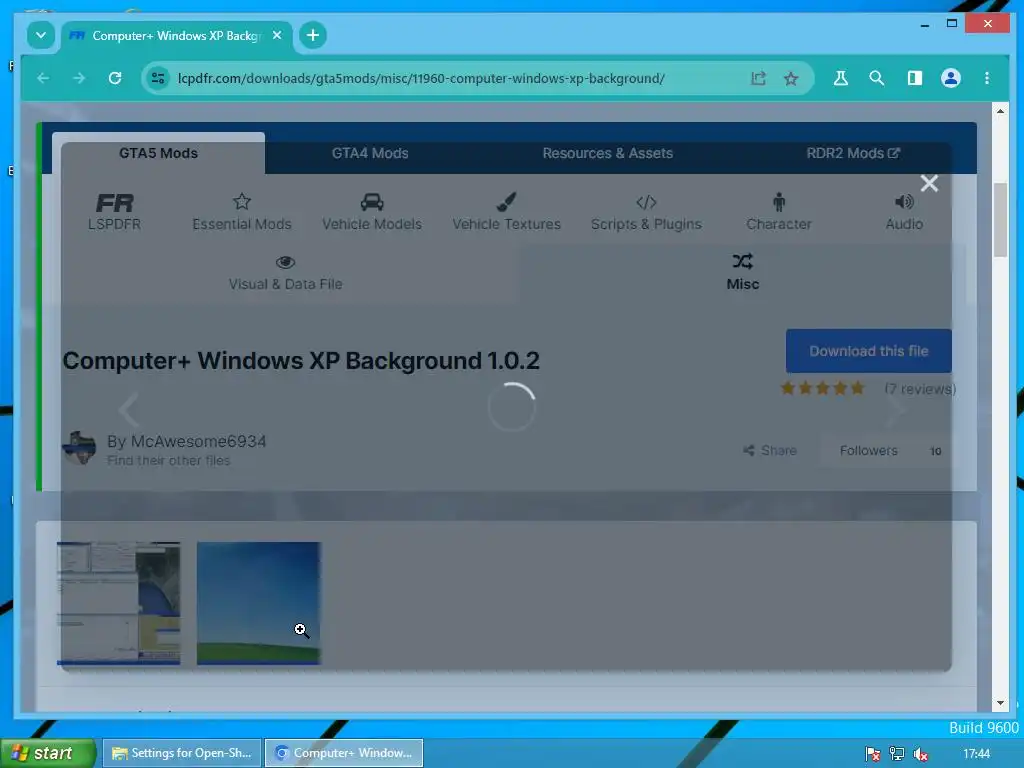
Task: Close the image lightbox overlay
Action: pos(929,184)
